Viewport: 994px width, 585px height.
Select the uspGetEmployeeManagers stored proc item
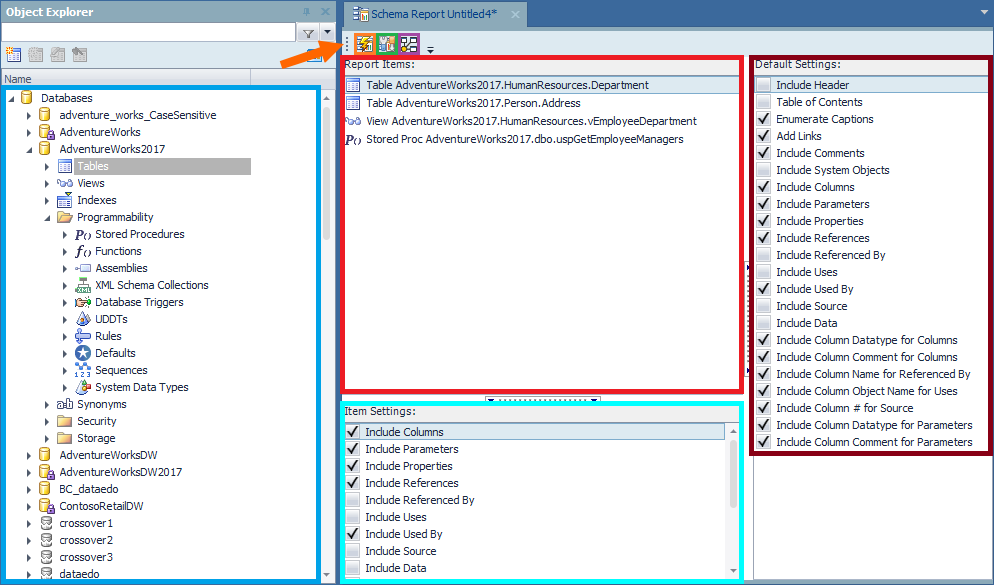pos(524,139)
